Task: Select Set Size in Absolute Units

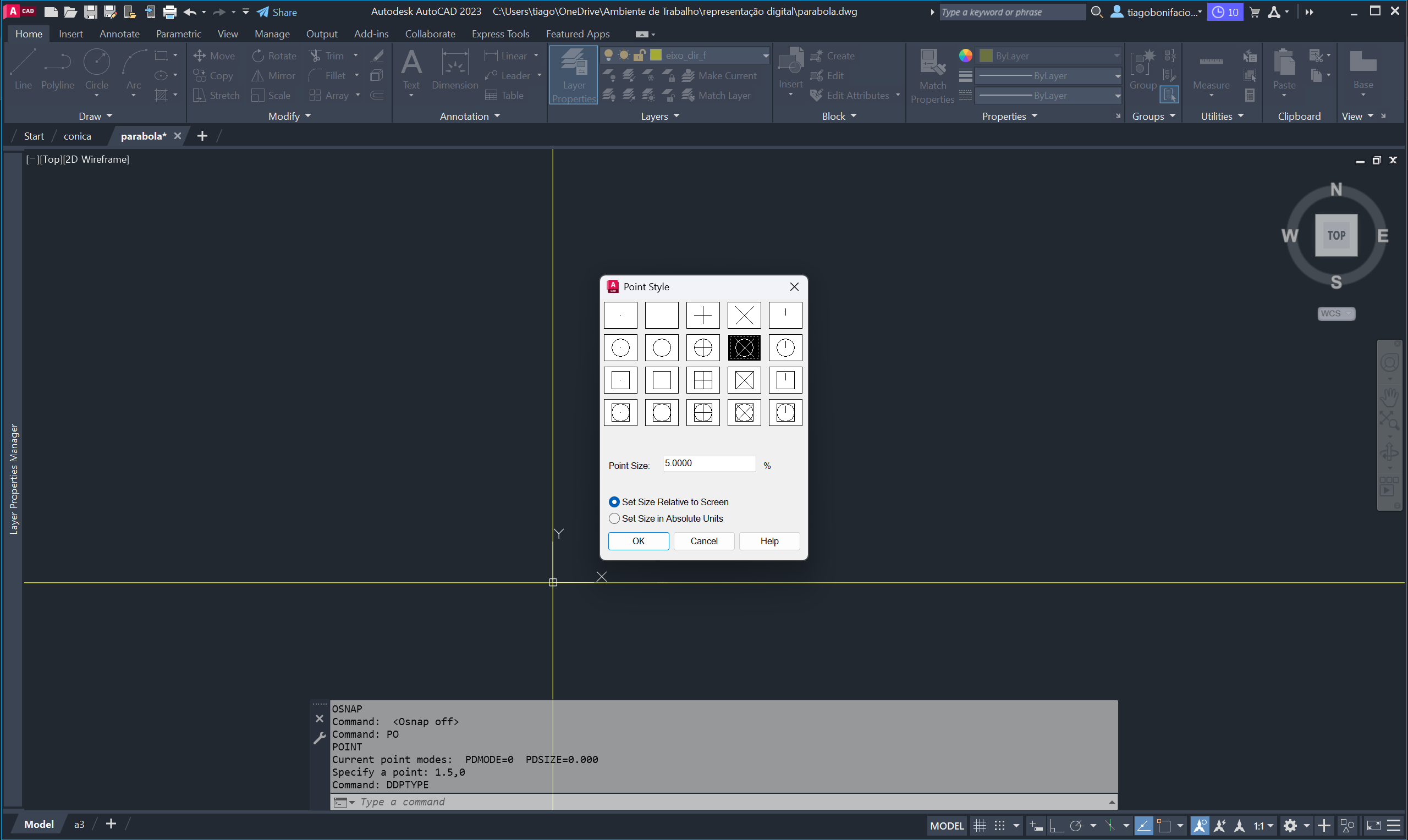Action: [x=614, y=518]
